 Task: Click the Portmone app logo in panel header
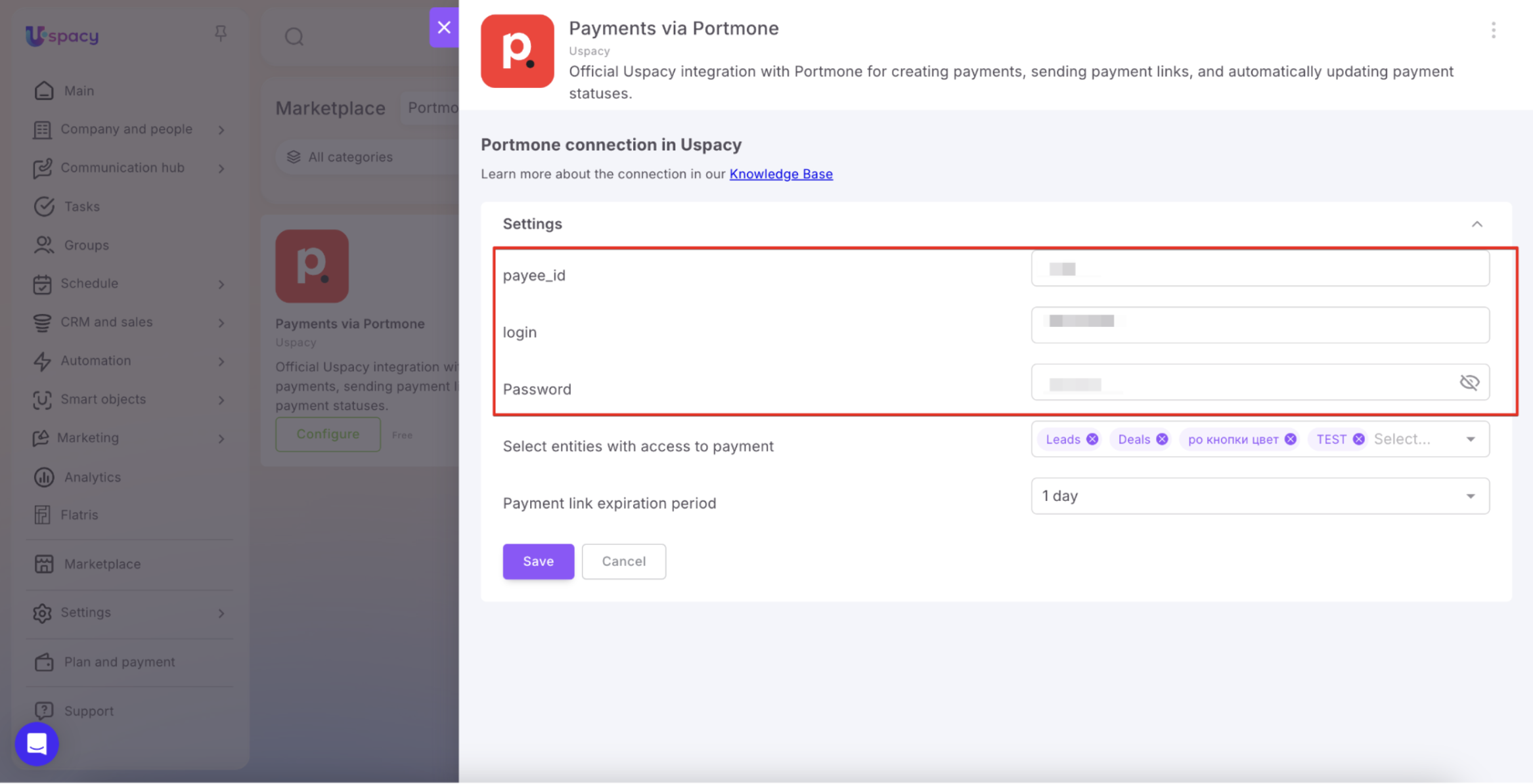click(x=518, y=51)
